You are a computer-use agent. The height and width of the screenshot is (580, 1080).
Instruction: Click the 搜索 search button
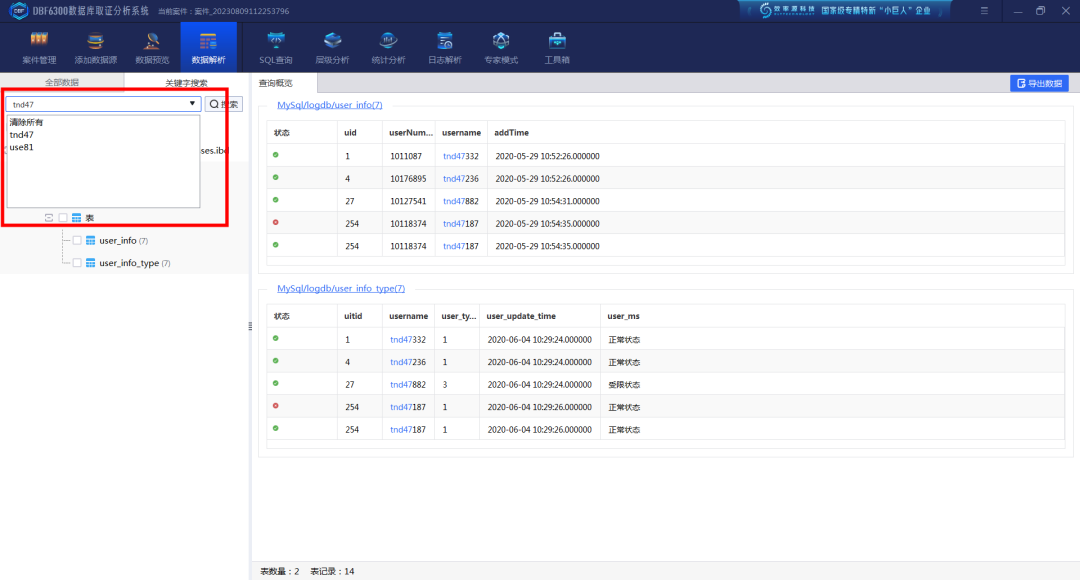[224, 104]
